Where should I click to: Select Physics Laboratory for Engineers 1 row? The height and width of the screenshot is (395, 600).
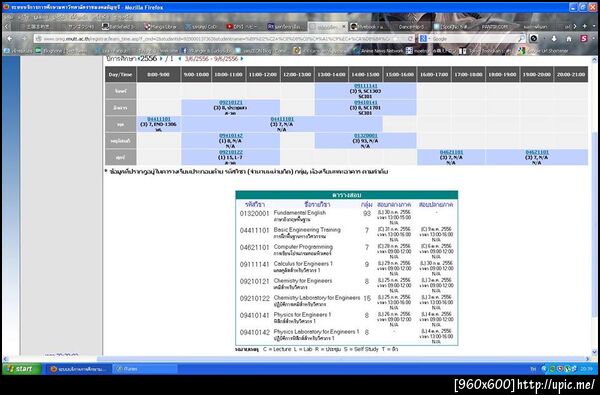(x=346, y=335)
